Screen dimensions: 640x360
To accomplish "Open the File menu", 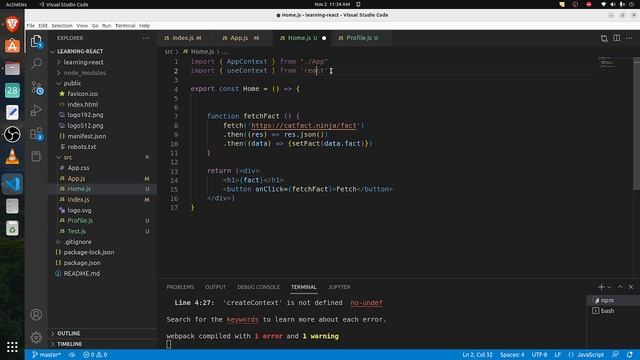I will [31, 25].
